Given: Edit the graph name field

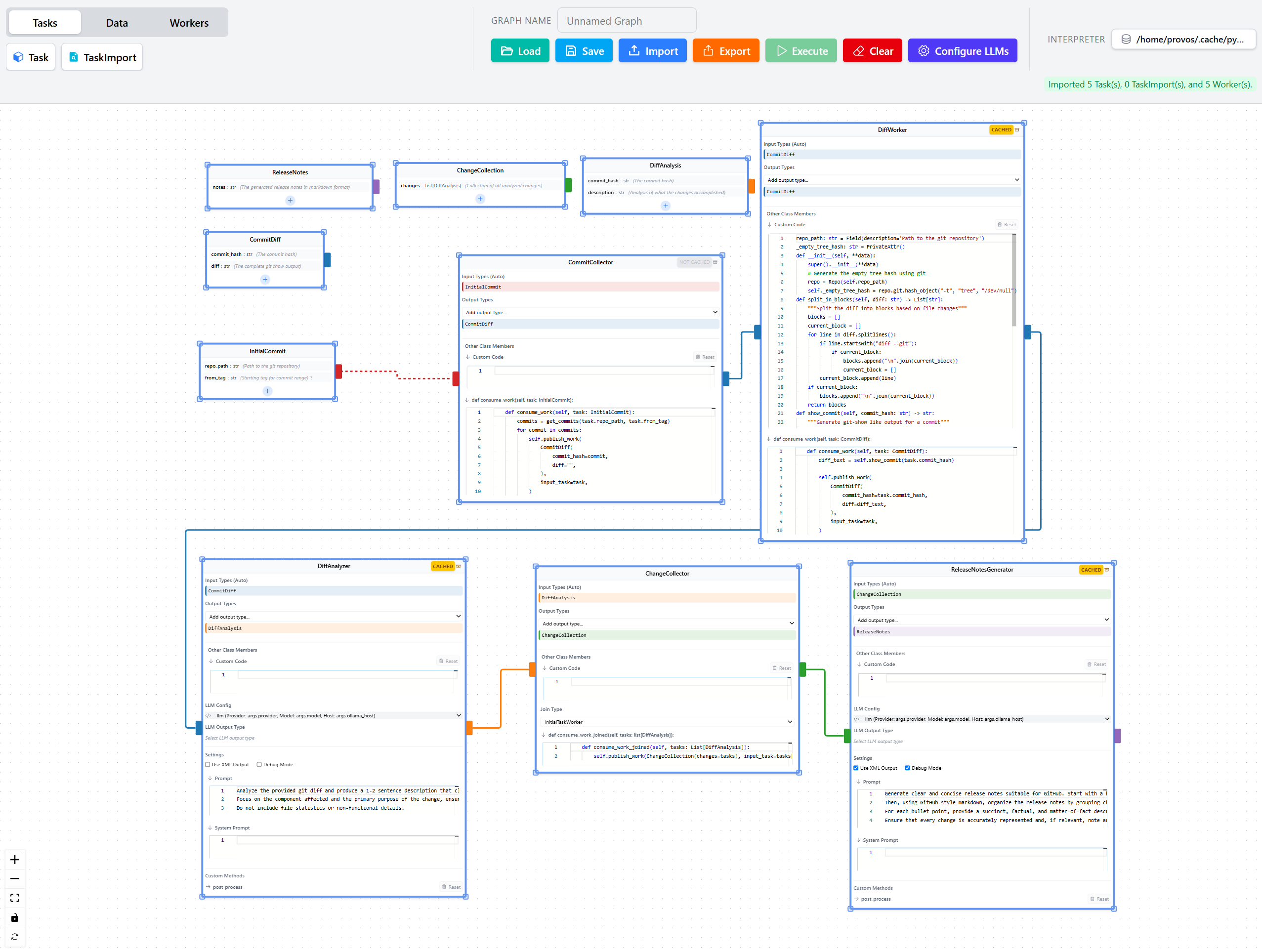Looking at the screenshot, I should [627, 21].
